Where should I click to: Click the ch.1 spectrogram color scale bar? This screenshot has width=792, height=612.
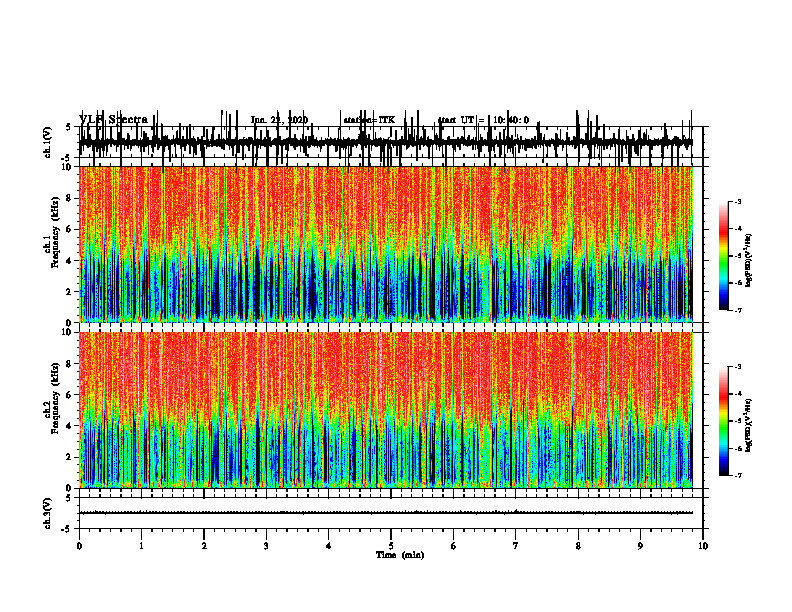pos(724,256)
